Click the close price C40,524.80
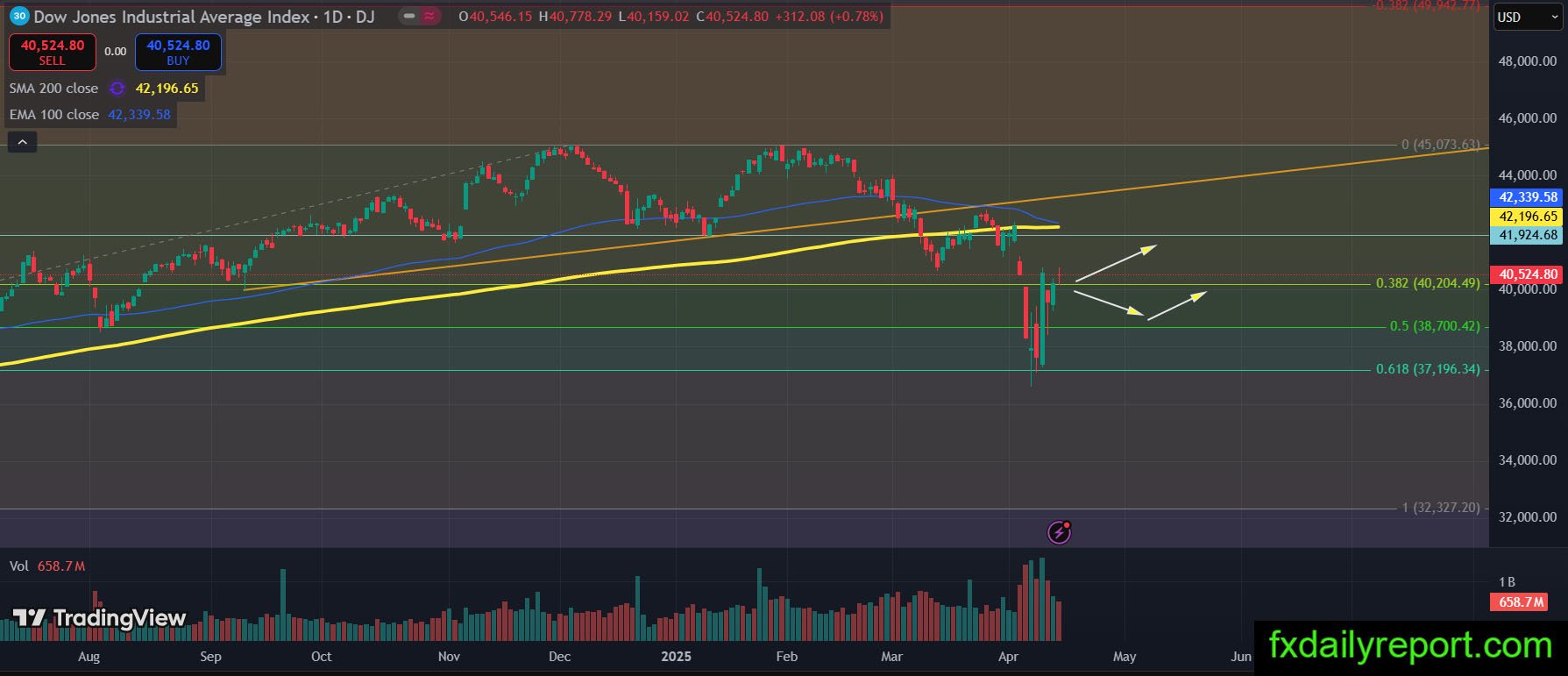 tap(733, 17)
